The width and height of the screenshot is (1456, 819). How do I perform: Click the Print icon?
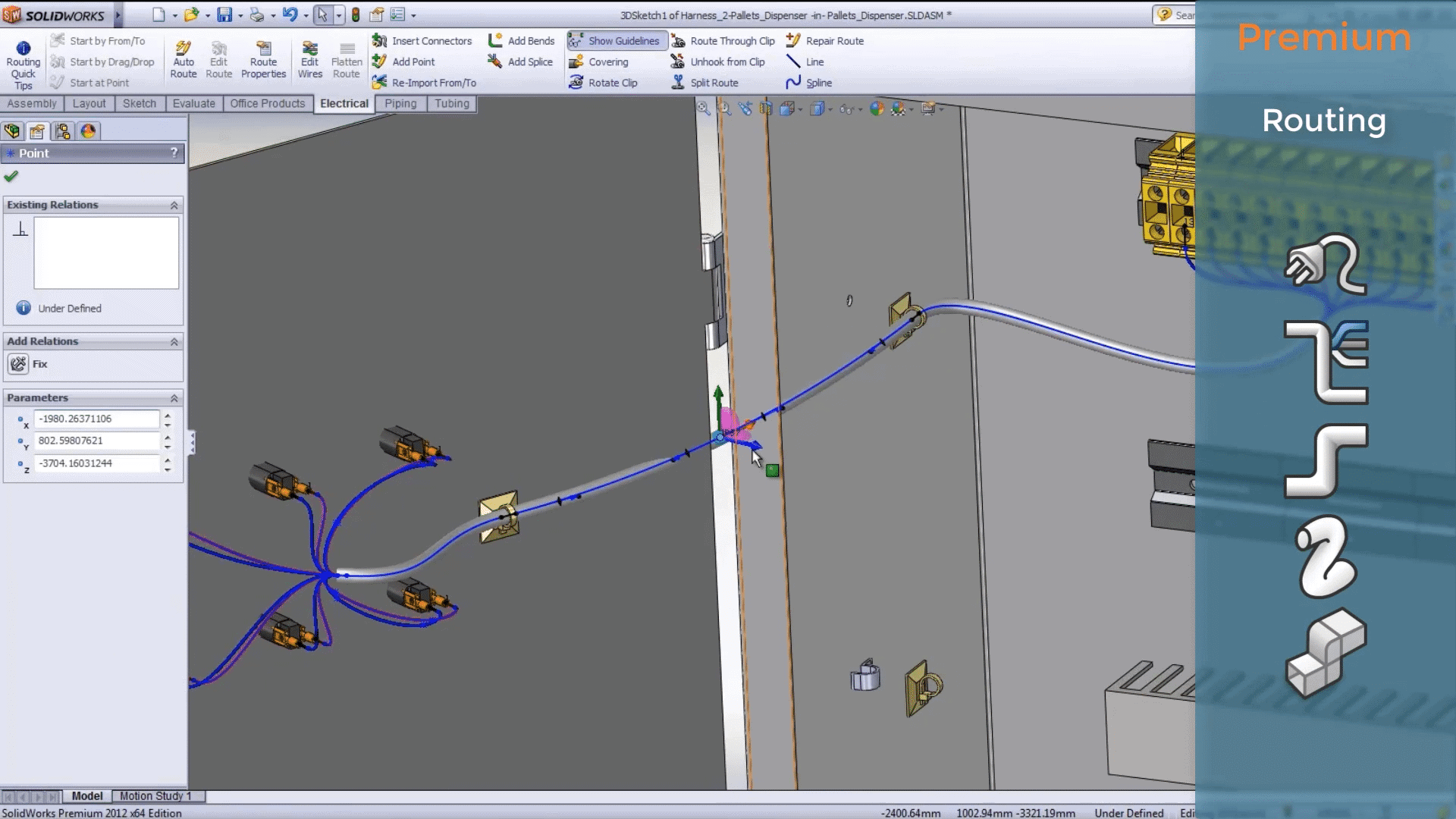(257, 15)
